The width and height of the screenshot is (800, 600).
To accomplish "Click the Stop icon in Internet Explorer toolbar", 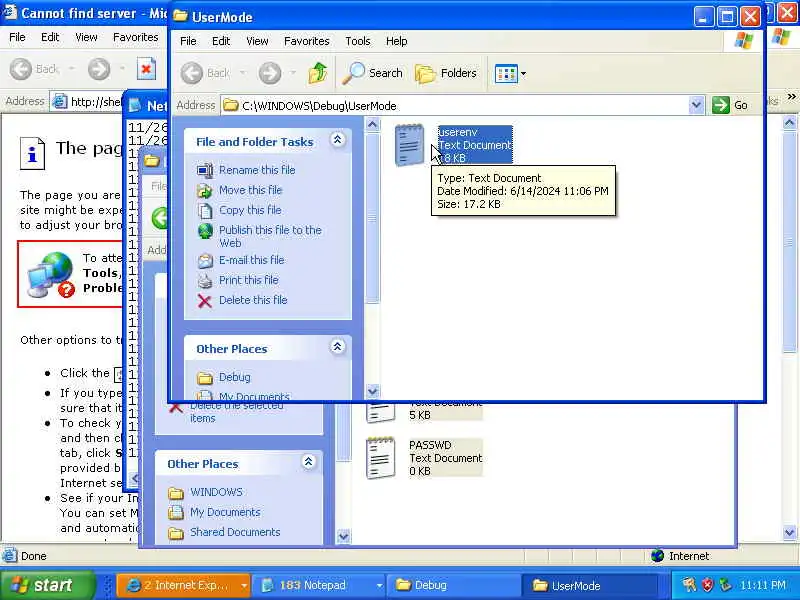I will [146, 69].
